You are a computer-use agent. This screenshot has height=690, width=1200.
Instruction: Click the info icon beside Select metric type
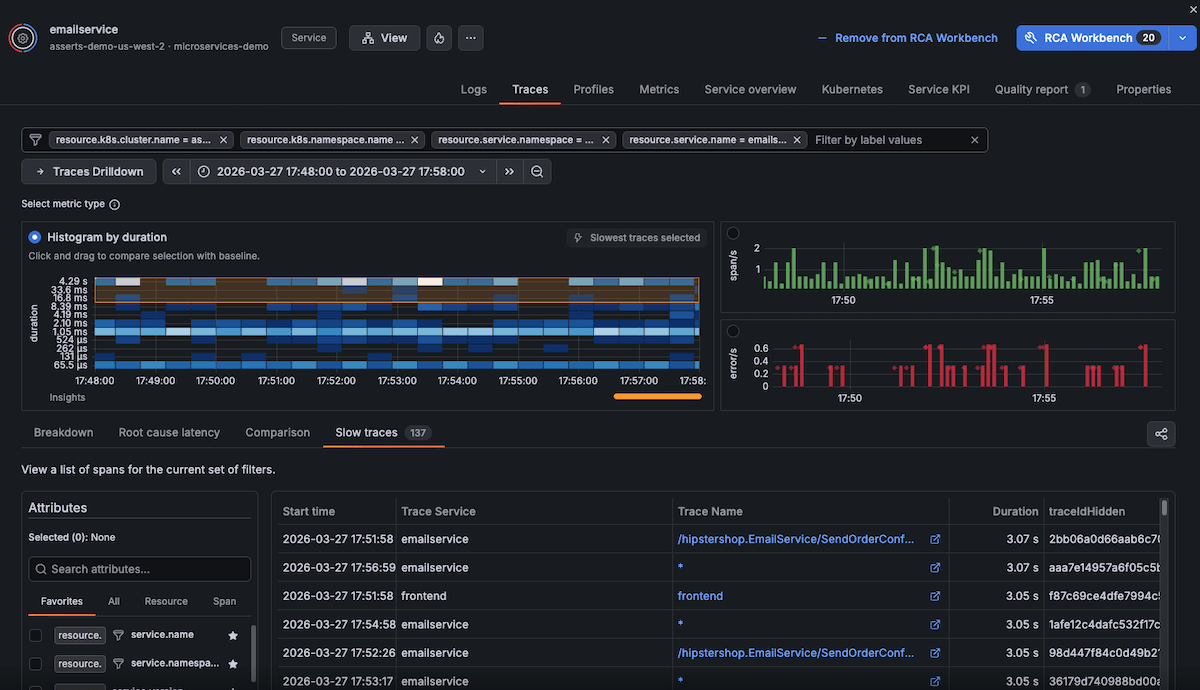[114, 205]
